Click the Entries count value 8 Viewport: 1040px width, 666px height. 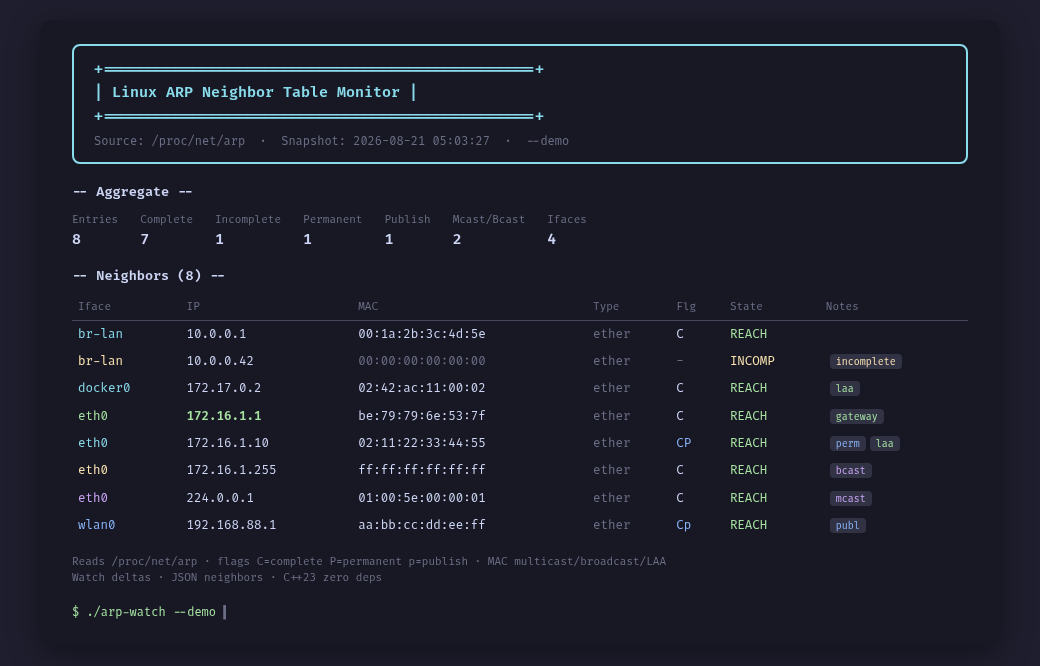pos(76,239)
